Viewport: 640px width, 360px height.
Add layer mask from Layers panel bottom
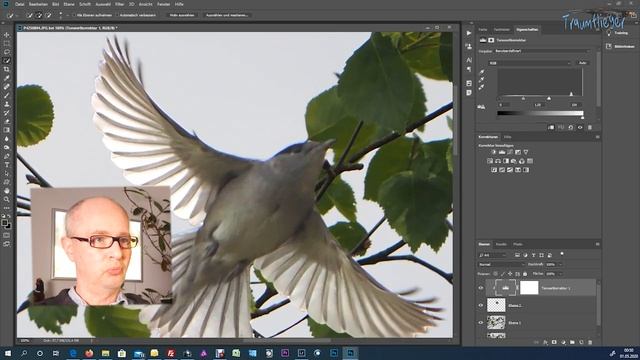(x=554, y=342)
